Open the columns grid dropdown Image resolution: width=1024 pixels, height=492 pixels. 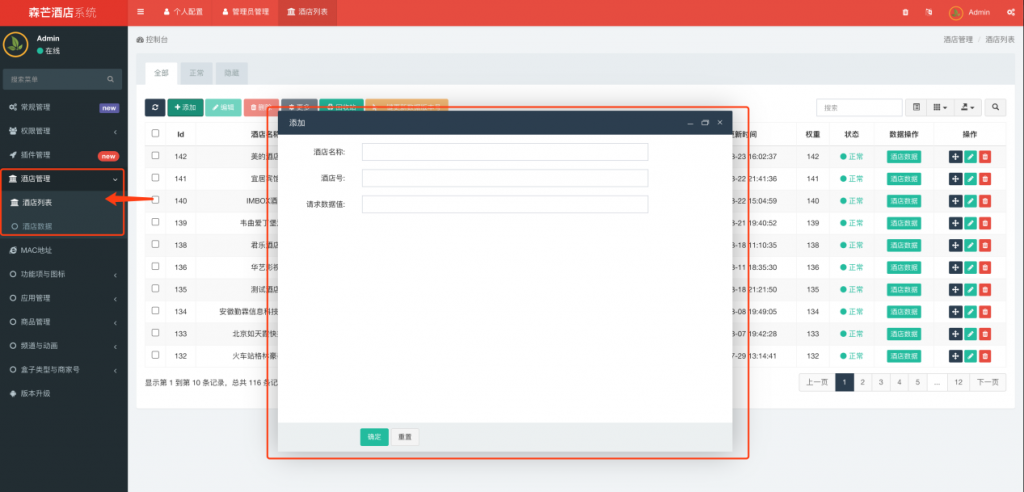940,107
